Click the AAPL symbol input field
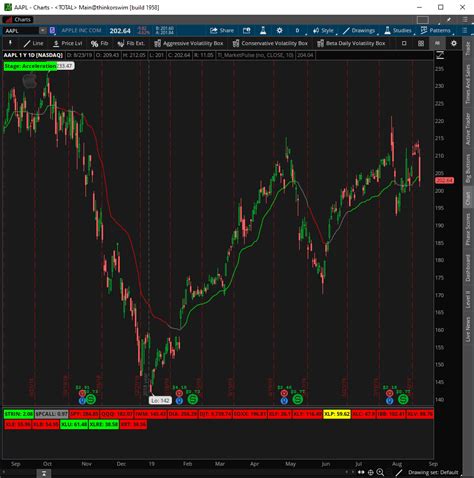The height and width of the screenshot is (478, 474). tap(21, 31)
